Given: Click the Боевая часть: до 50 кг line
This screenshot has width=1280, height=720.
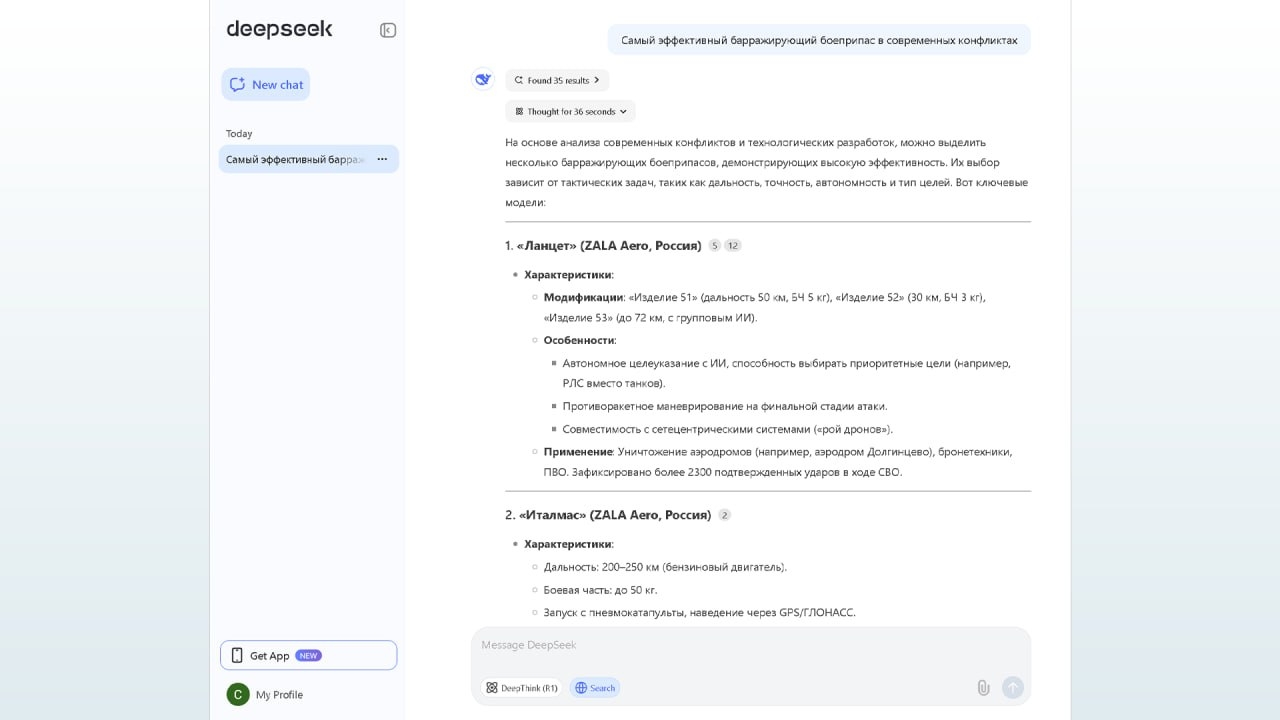Looking at the screenshot, I should [600, 589].
